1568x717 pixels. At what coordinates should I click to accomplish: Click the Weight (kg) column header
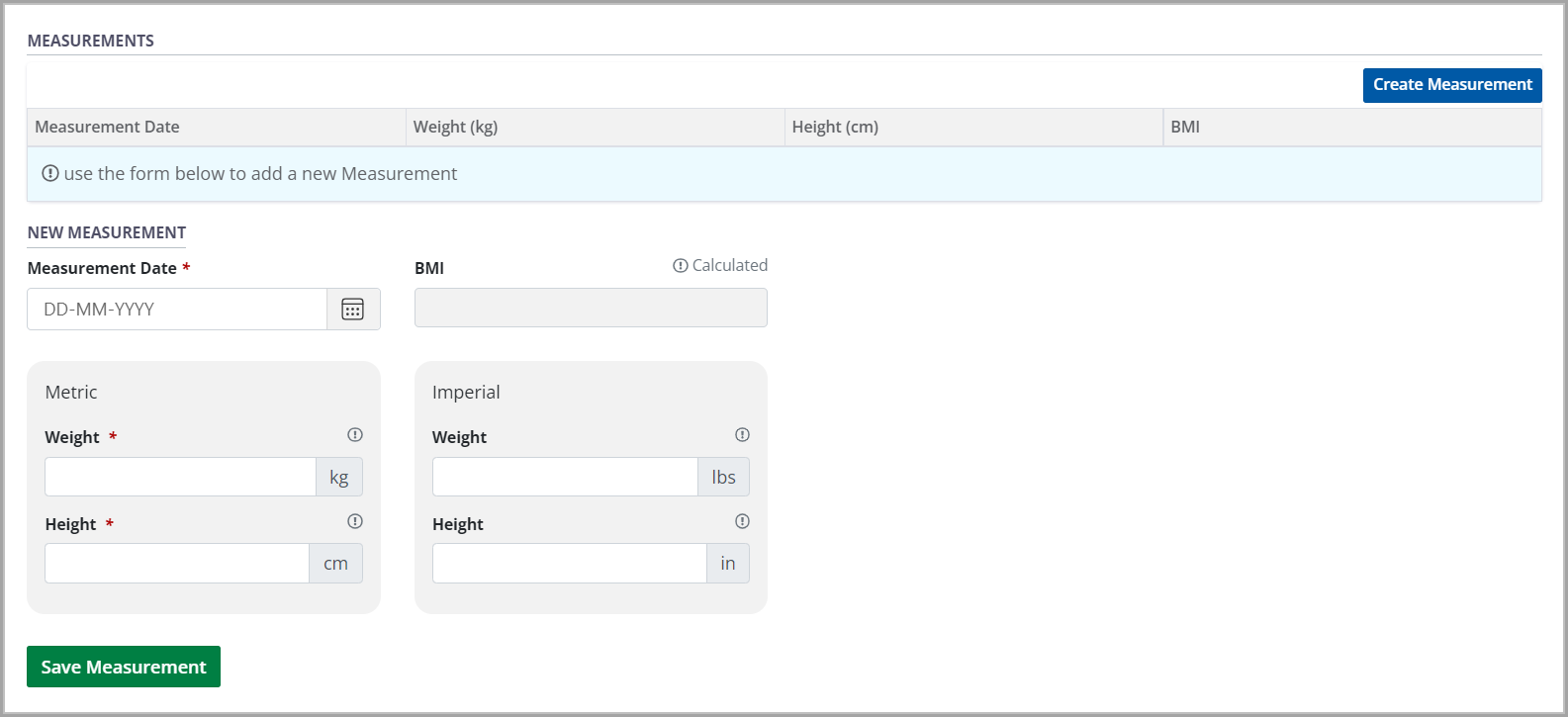tap(455, 127)
